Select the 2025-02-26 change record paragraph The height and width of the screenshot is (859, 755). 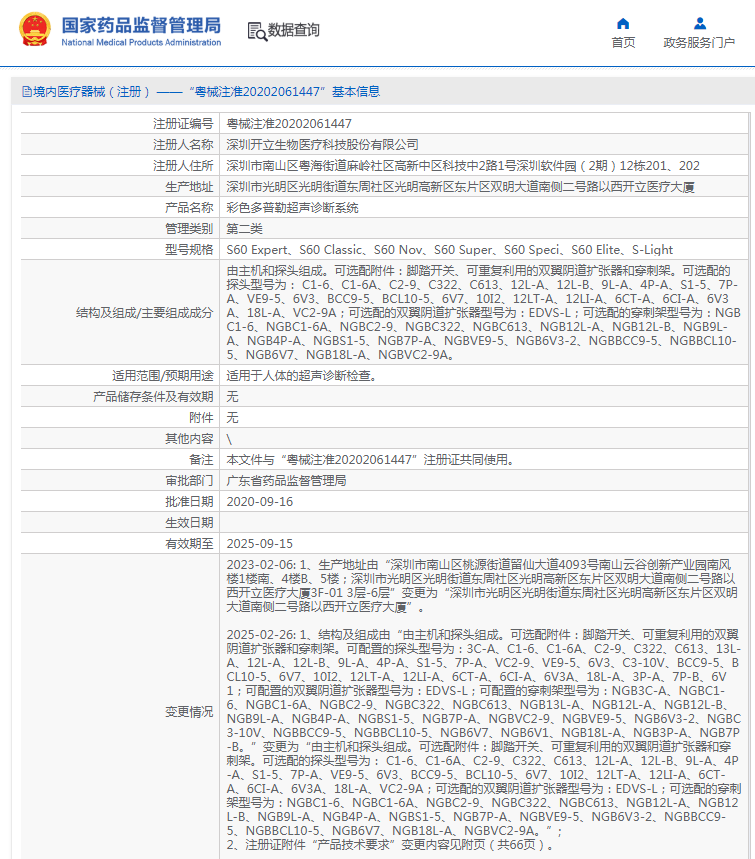484,732
